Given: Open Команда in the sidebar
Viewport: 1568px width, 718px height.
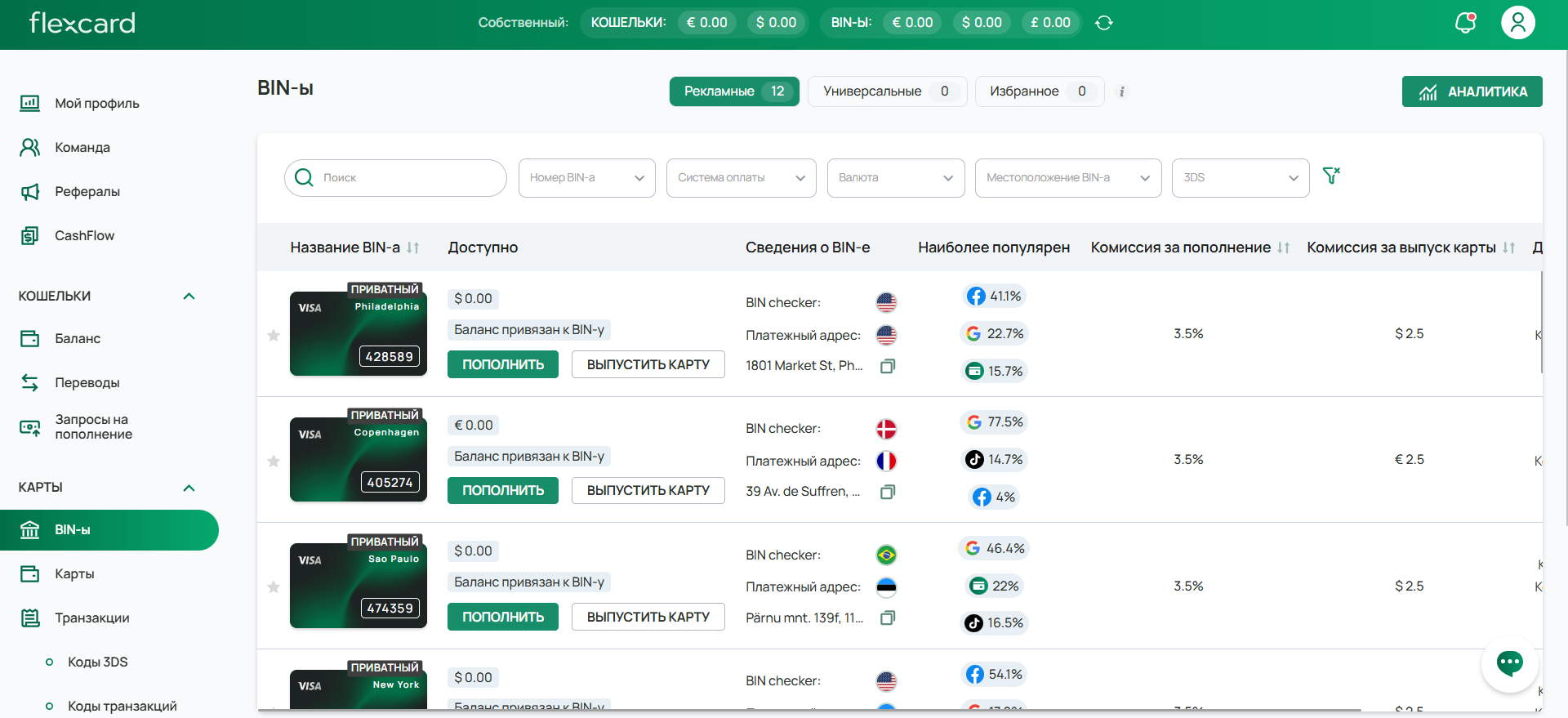Looking at the screenshot, I should tap(82, 147).
